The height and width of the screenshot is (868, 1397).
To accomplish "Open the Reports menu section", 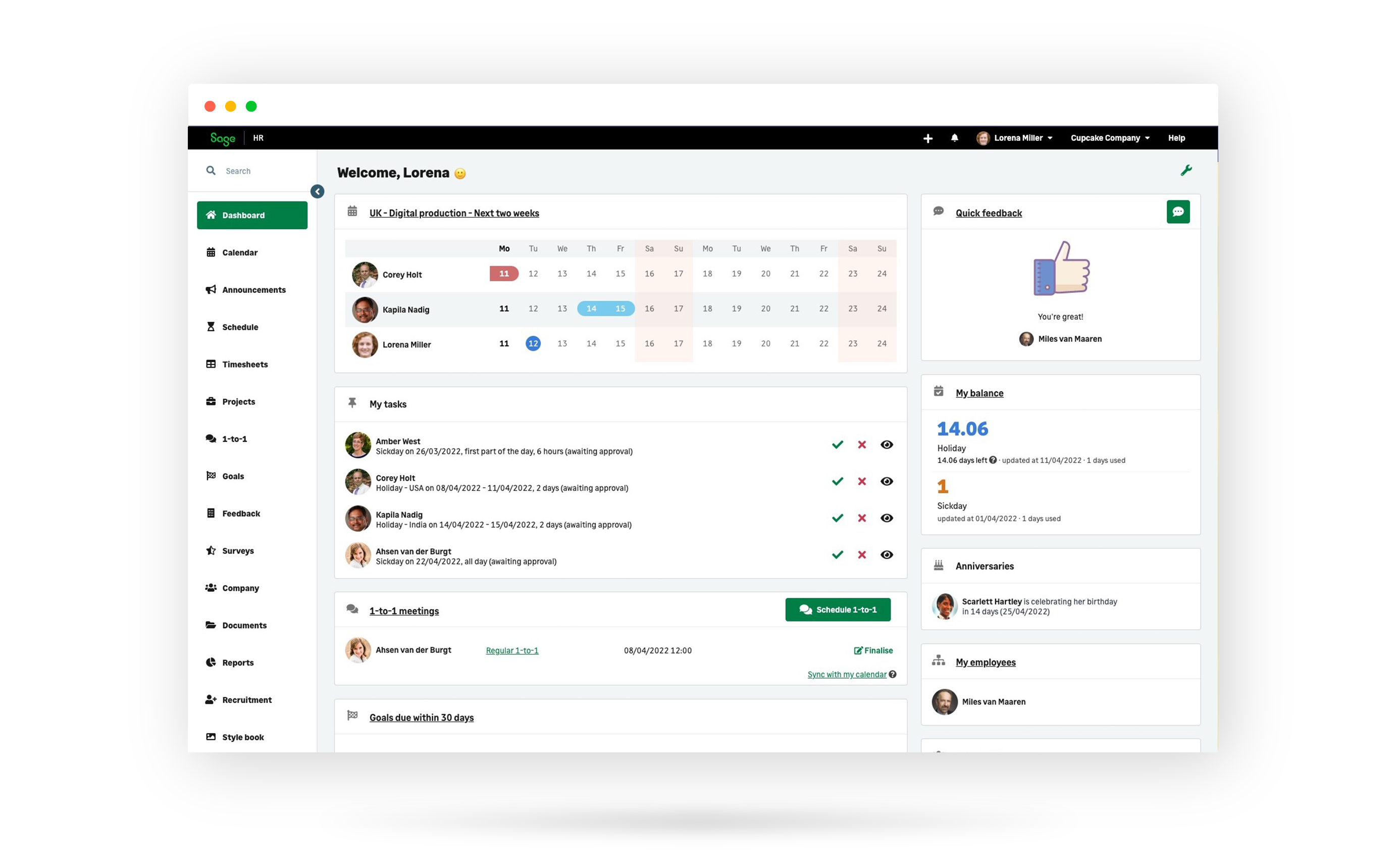I will pyautogui.click(x=239, y=662).
